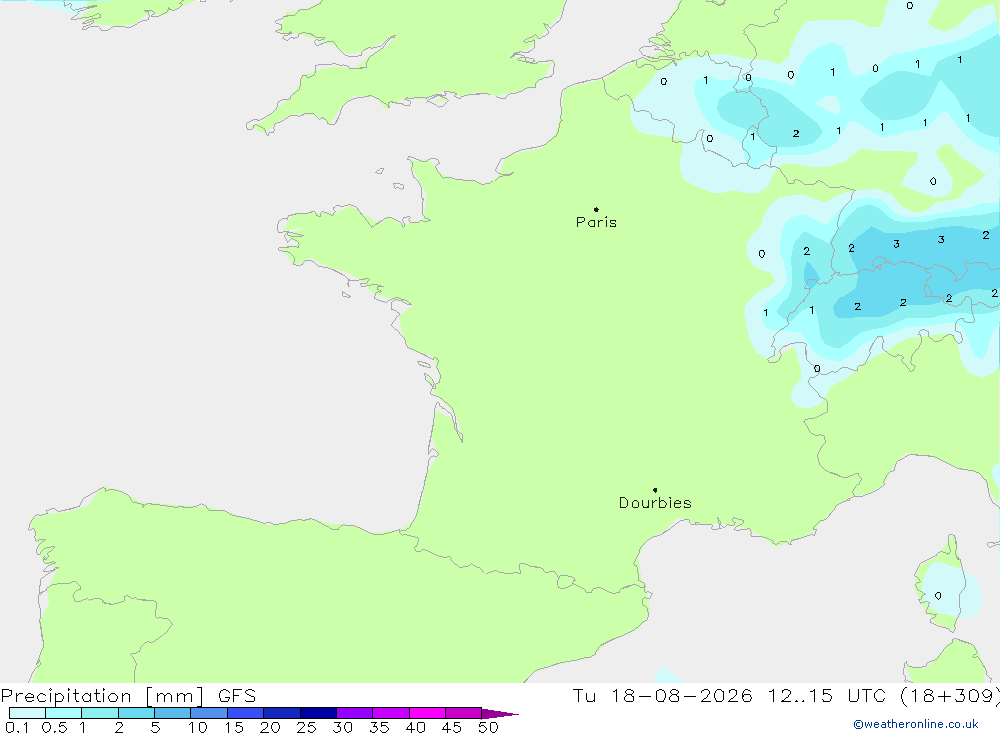Click the date text 'Tu 18-08-2026'
Image resolution: width=1000 pixels, height=733 pixels.
click(662, 696)
